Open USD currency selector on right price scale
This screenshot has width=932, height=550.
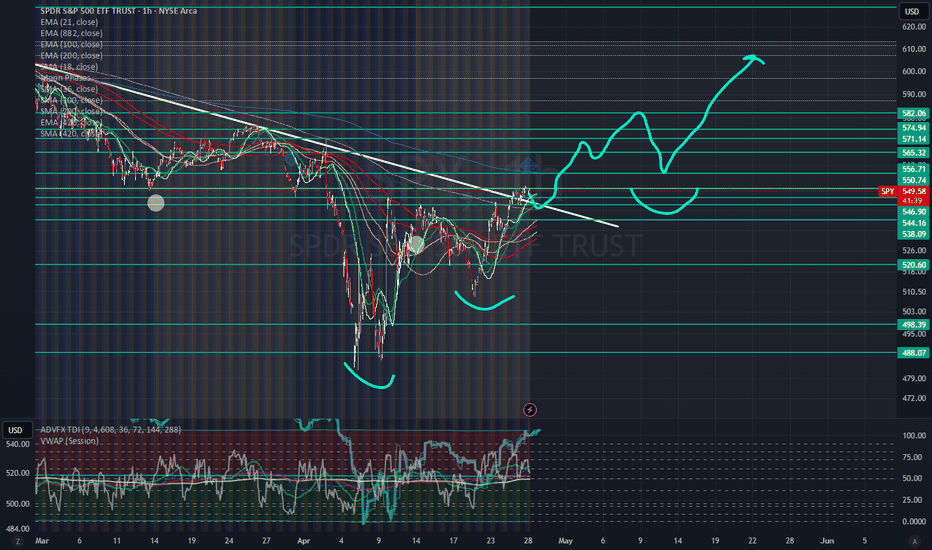912,11
